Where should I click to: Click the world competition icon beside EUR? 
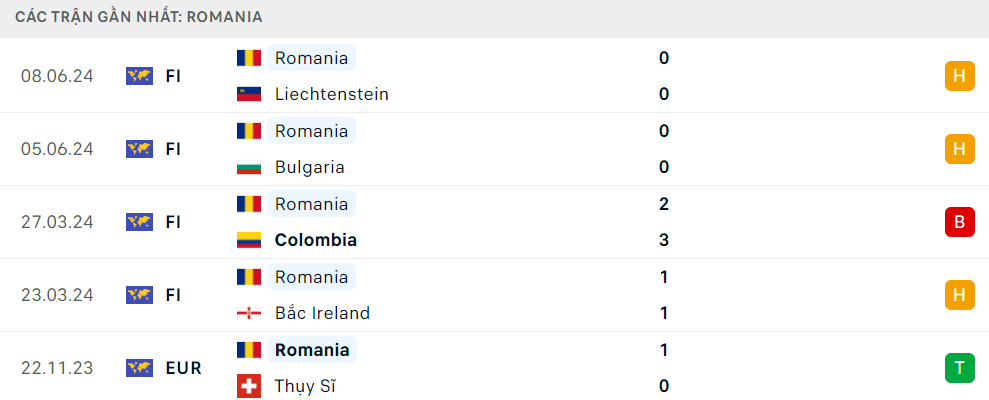tap(139, 368)
